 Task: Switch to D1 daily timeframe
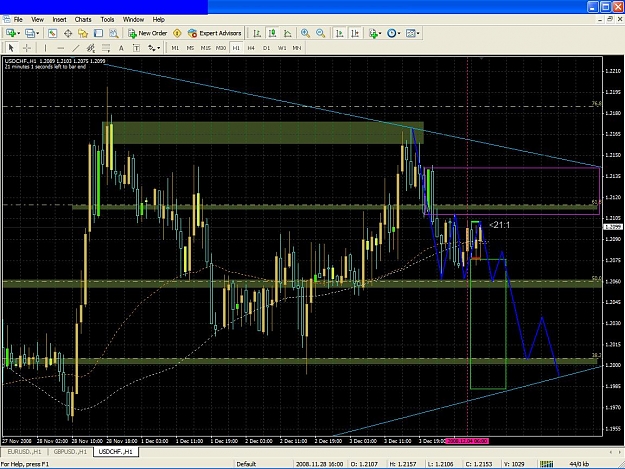pos(266,48)
